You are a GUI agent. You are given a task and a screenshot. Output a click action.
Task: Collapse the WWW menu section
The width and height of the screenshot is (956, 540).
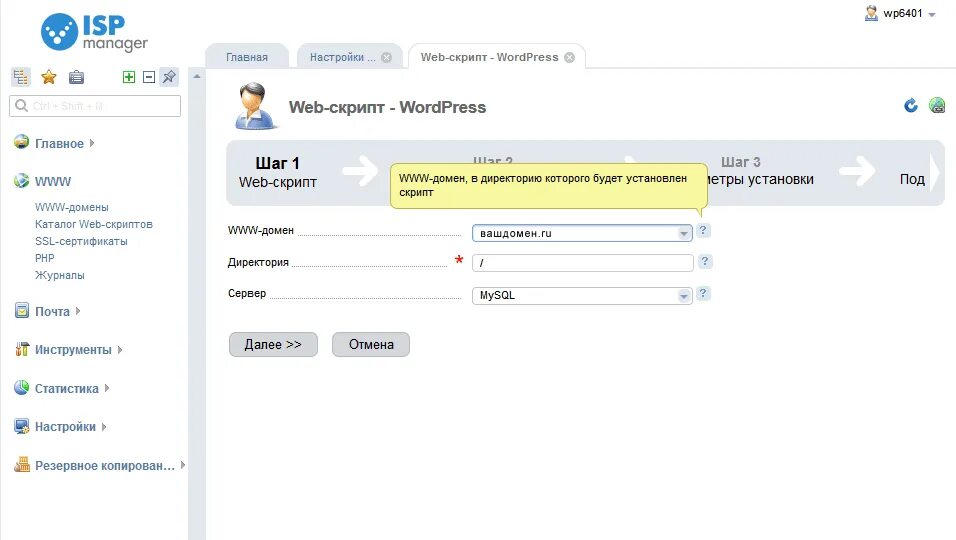click(x=53, y=182)
